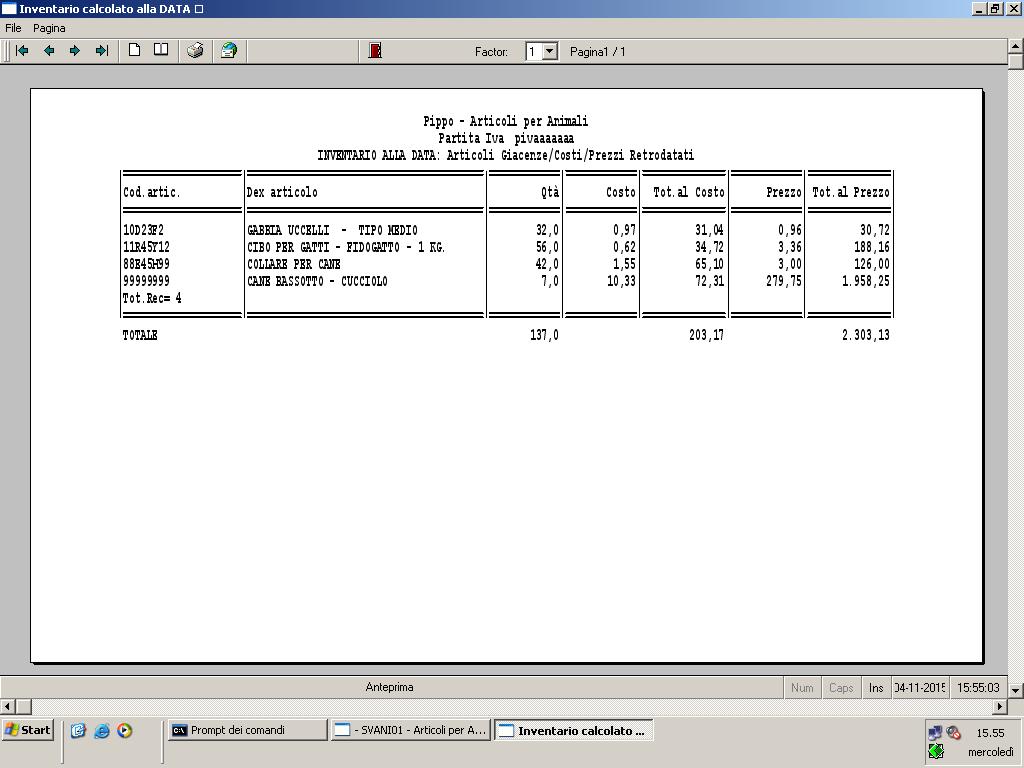Open the File menu

click(13, 28)
